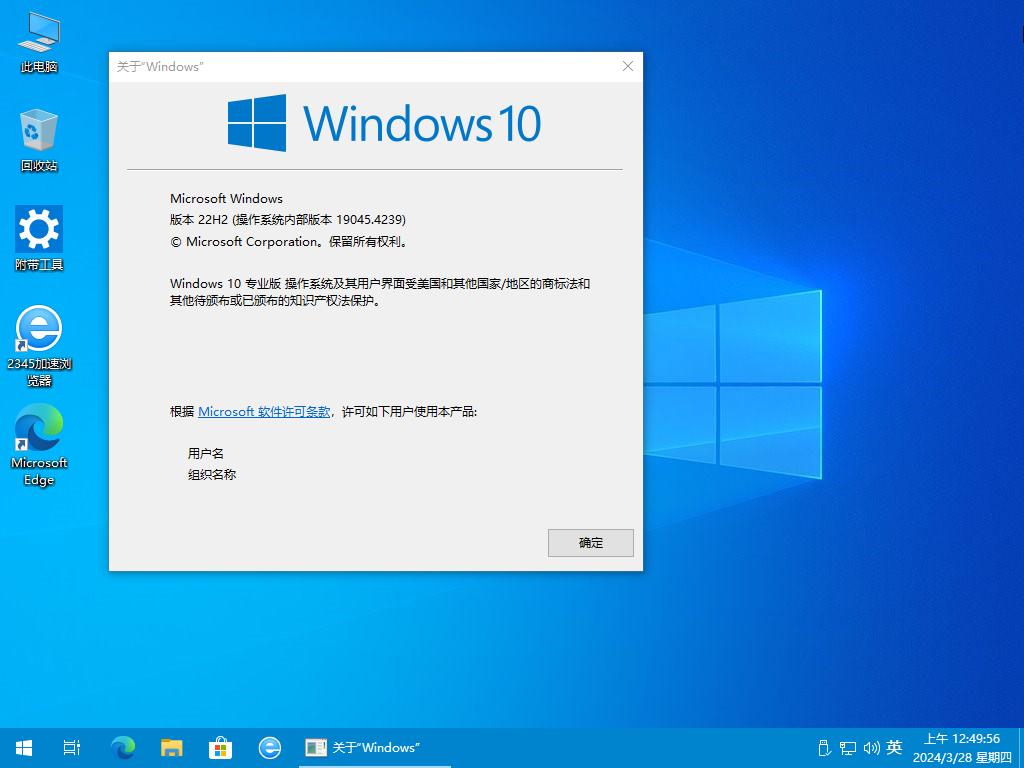The width and height of the screenshot is (1024, 768).
Task: Select the Microsoft Edge desktop shortcut
Action: 39,445
